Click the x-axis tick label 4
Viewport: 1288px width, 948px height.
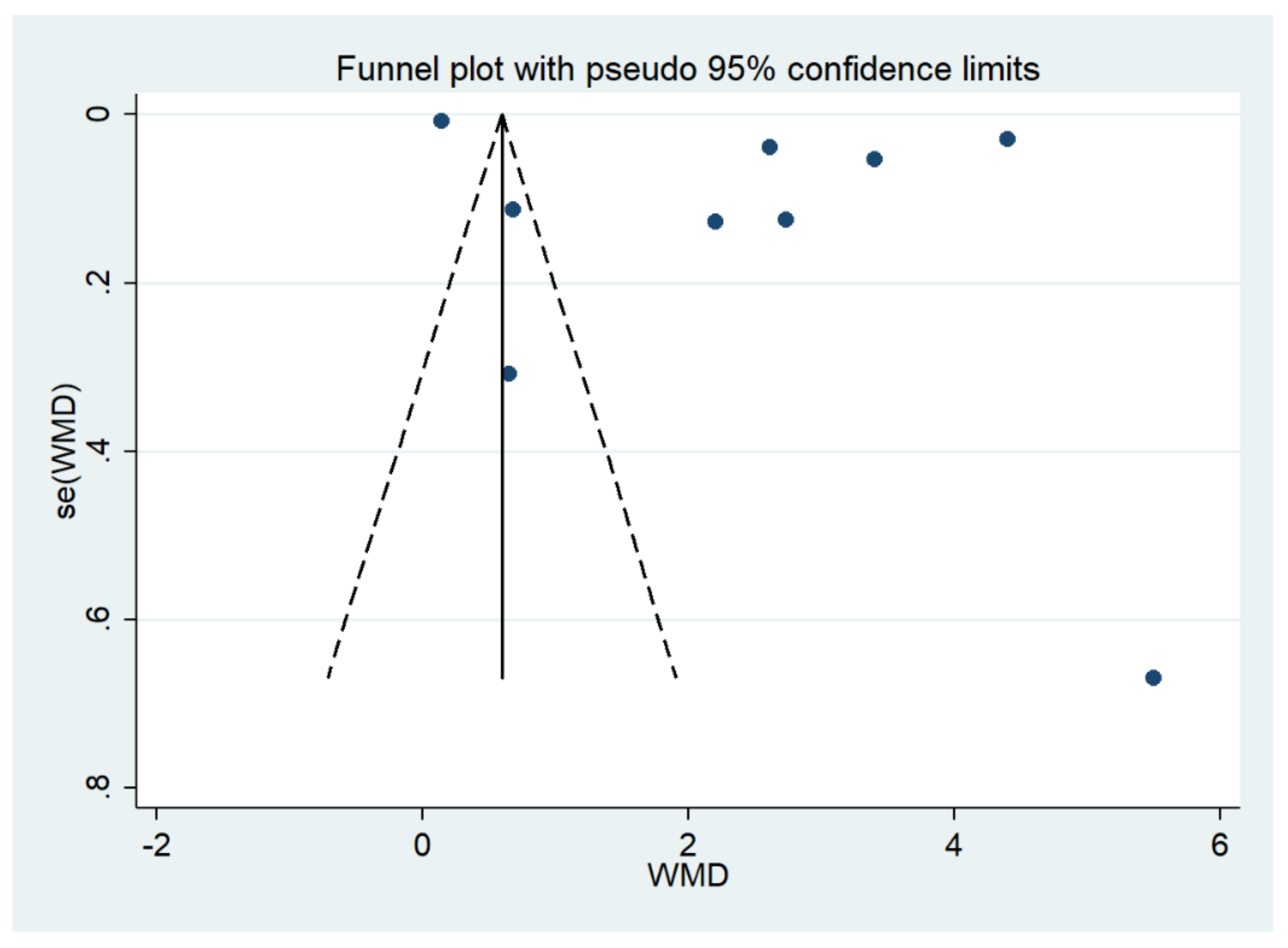point(953,845)
